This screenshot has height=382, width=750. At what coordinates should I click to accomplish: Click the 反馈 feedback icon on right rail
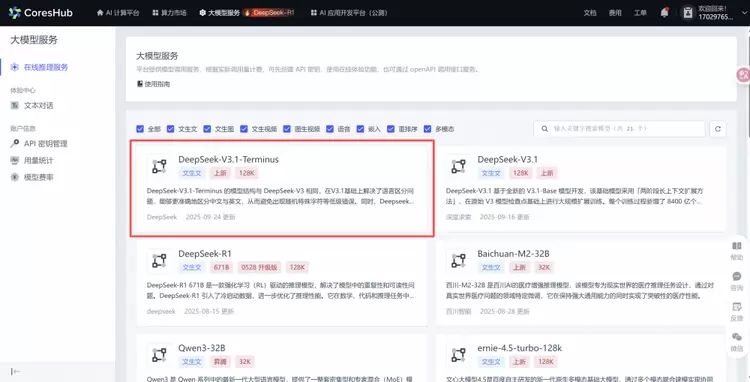[x=737, y=311]
